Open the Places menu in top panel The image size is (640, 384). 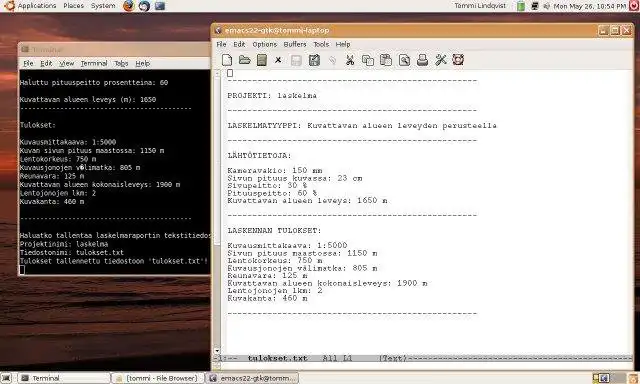coord(73,6)
